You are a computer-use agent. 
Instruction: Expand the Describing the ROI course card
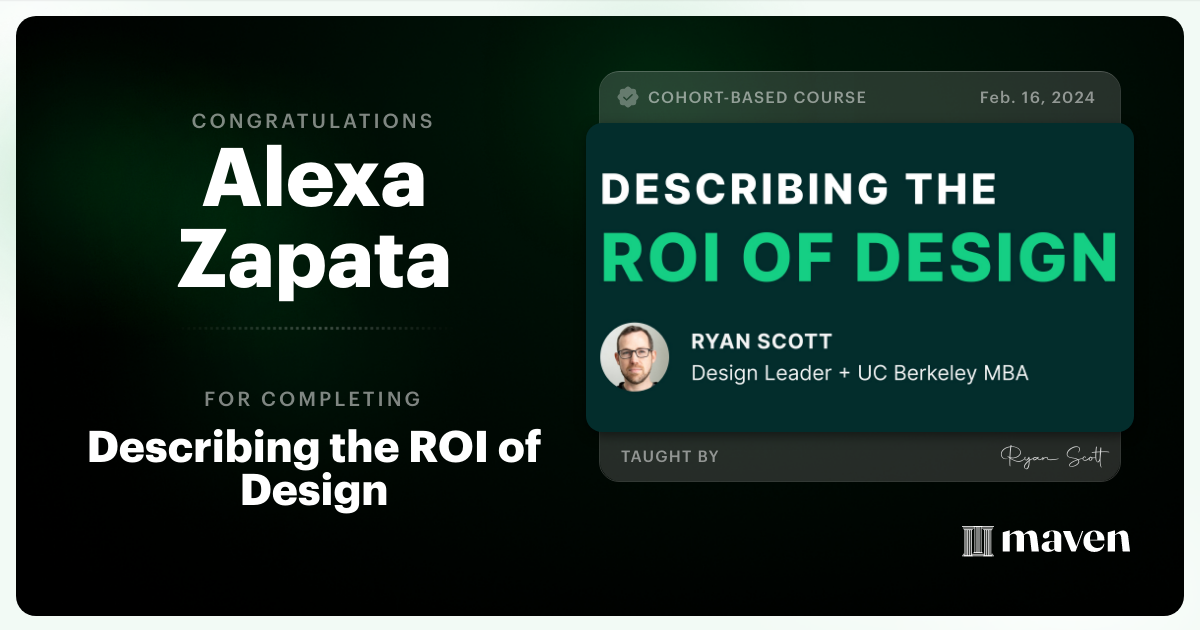tap(858, 275)
